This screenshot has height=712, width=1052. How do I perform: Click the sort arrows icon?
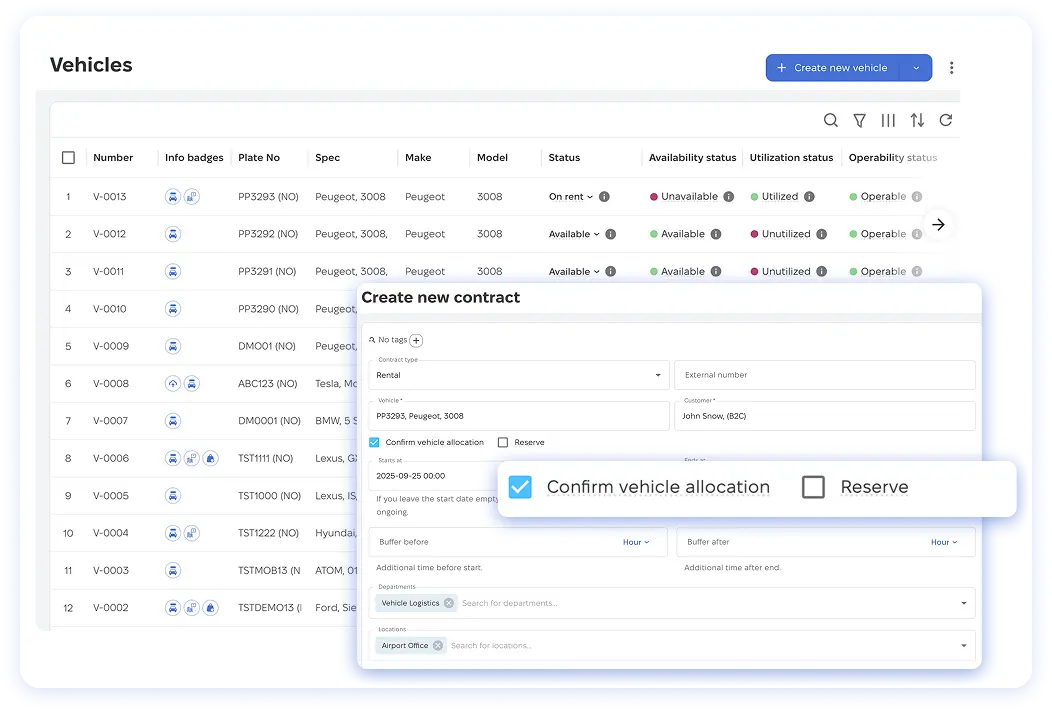click(917, 120)
